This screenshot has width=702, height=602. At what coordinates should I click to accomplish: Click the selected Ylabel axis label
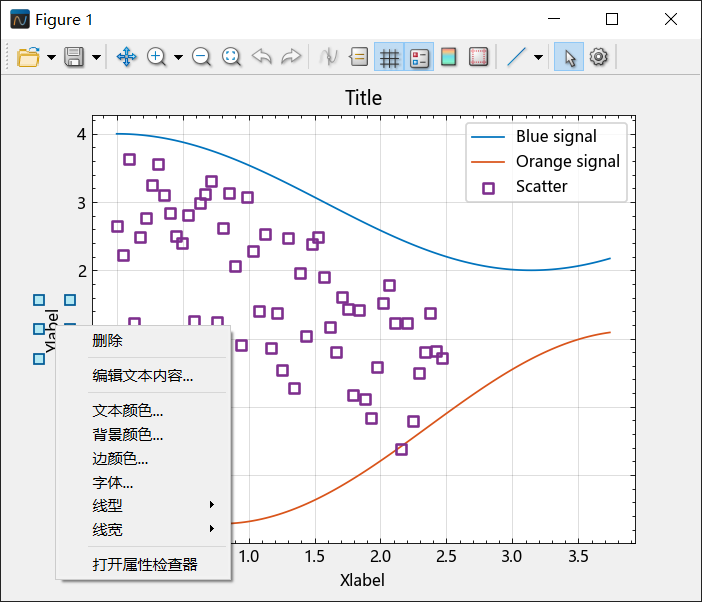(x=51, y=330)
